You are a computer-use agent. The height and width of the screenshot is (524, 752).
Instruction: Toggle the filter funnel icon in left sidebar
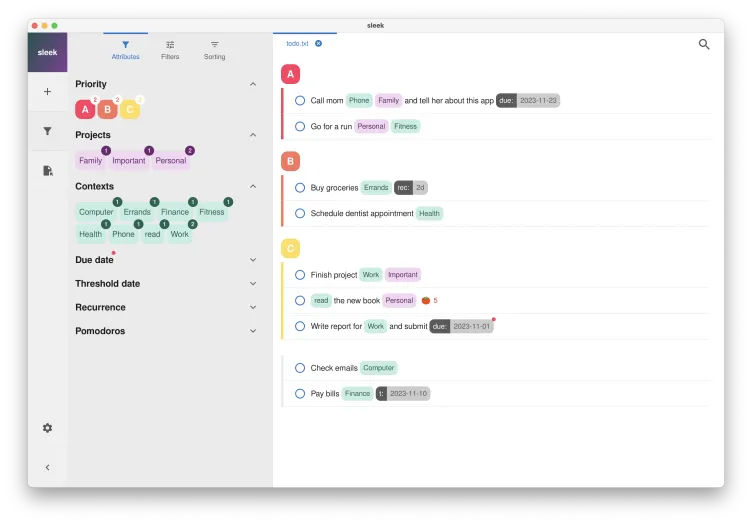(x=47, y=131)
